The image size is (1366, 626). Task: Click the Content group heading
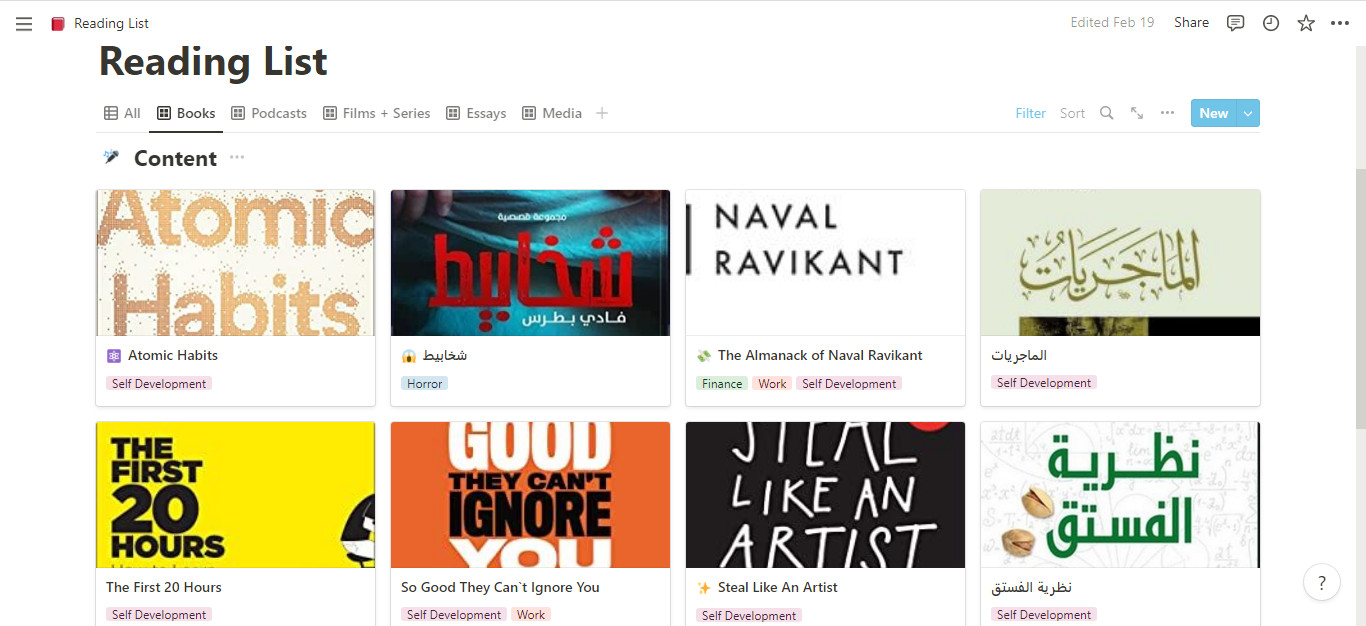pyautogui.click(x=175, y=158)
